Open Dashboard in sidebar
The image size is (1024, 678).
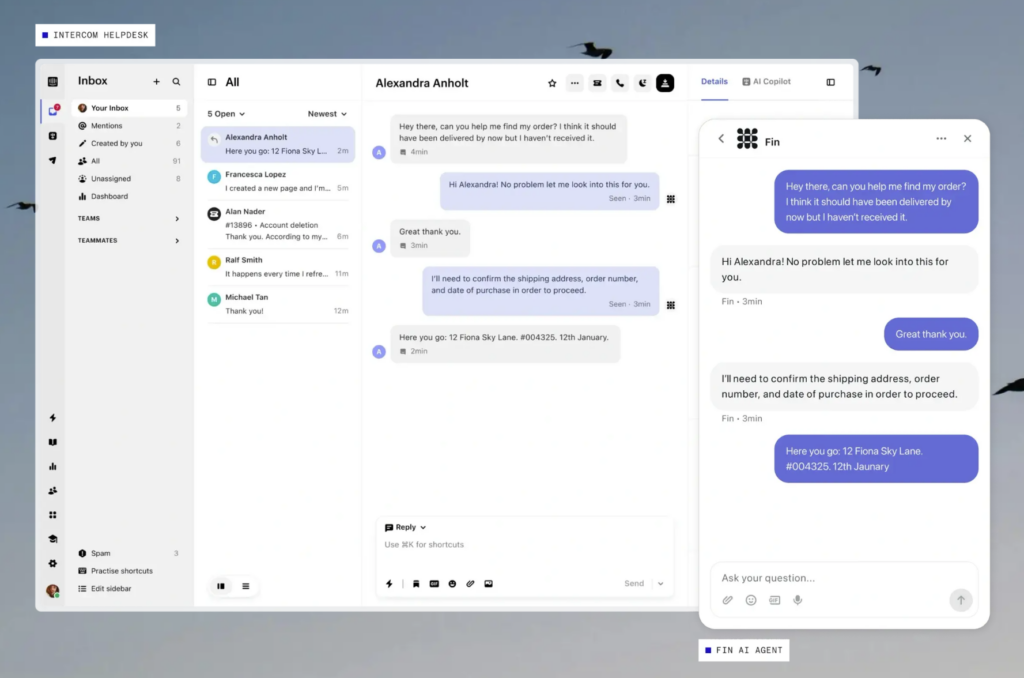click(x=129, y=196)
